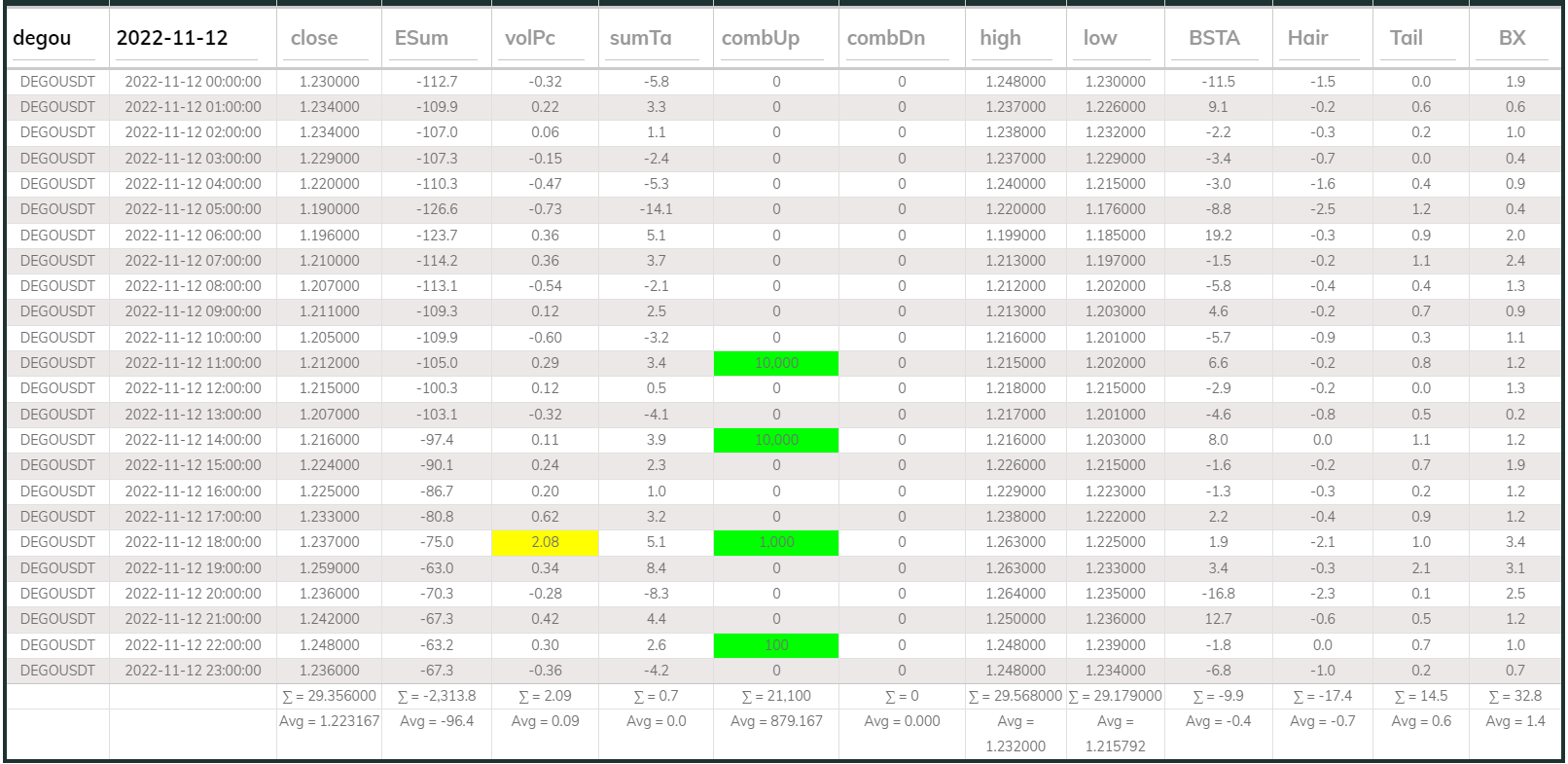Select the combUp column header
The image size is (1568, 764).
pyautogui.click(x=775, y=39)
